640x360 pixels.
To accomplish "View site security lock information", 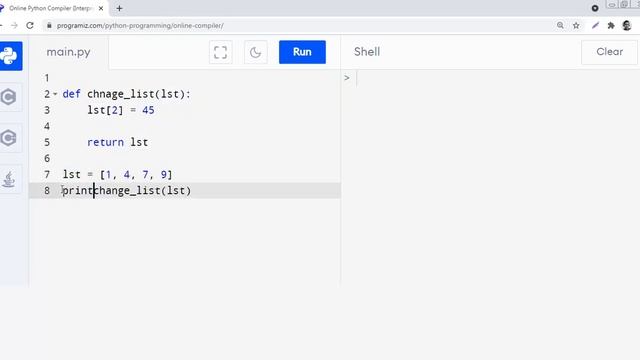I will coord(49,25).
